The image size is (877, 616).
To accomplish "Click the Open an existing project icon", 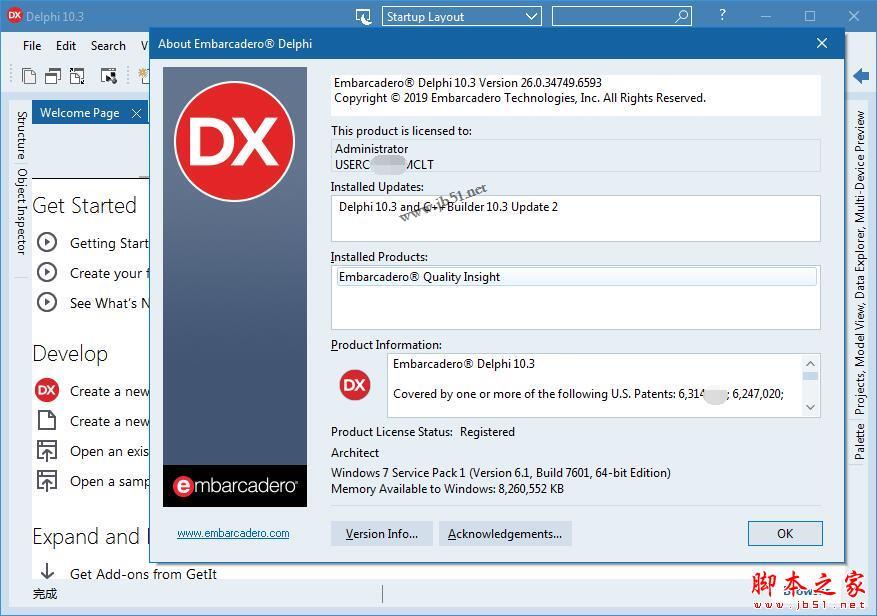I will click(x=47, y=450).
